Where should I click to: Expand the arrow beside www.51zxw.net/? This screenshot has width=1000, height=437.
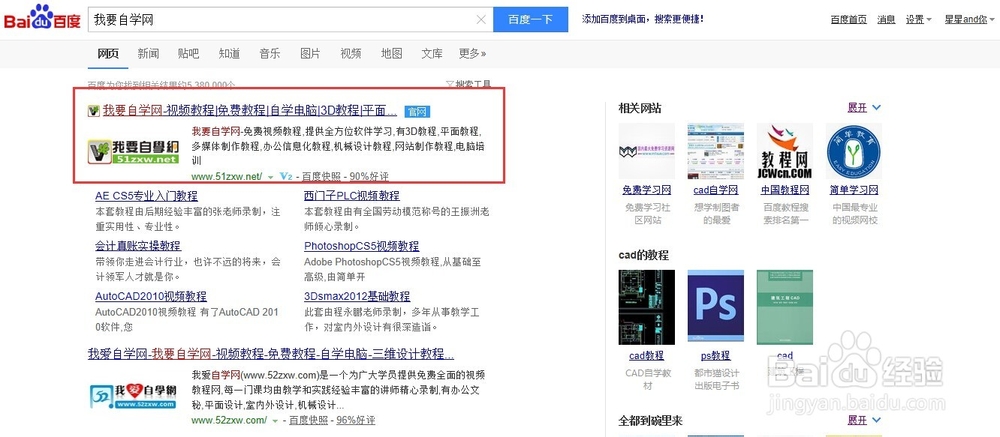pos(270,177)
